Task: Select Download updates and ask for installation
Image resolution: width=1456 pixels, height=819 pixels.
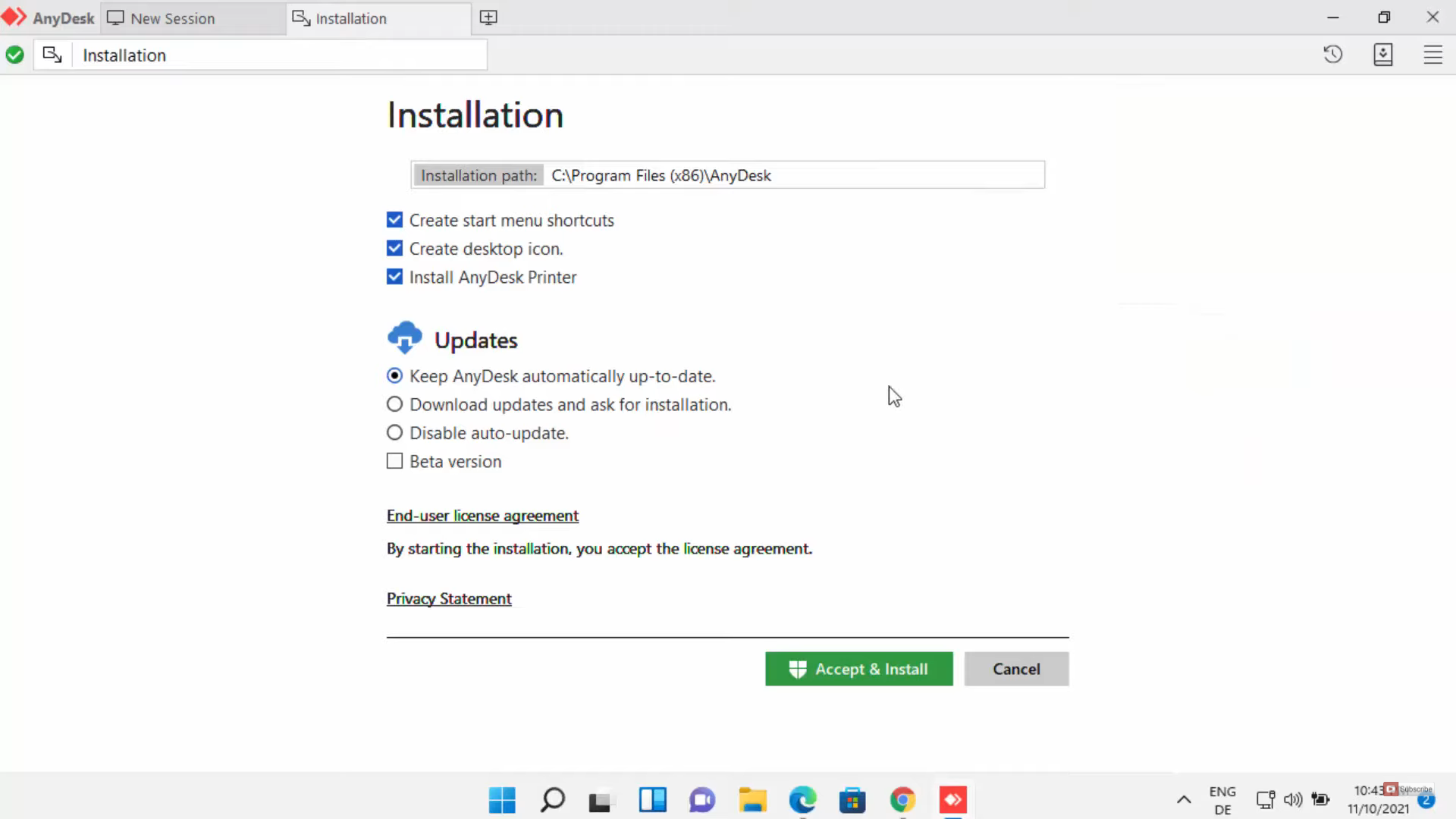Action: 394,404
